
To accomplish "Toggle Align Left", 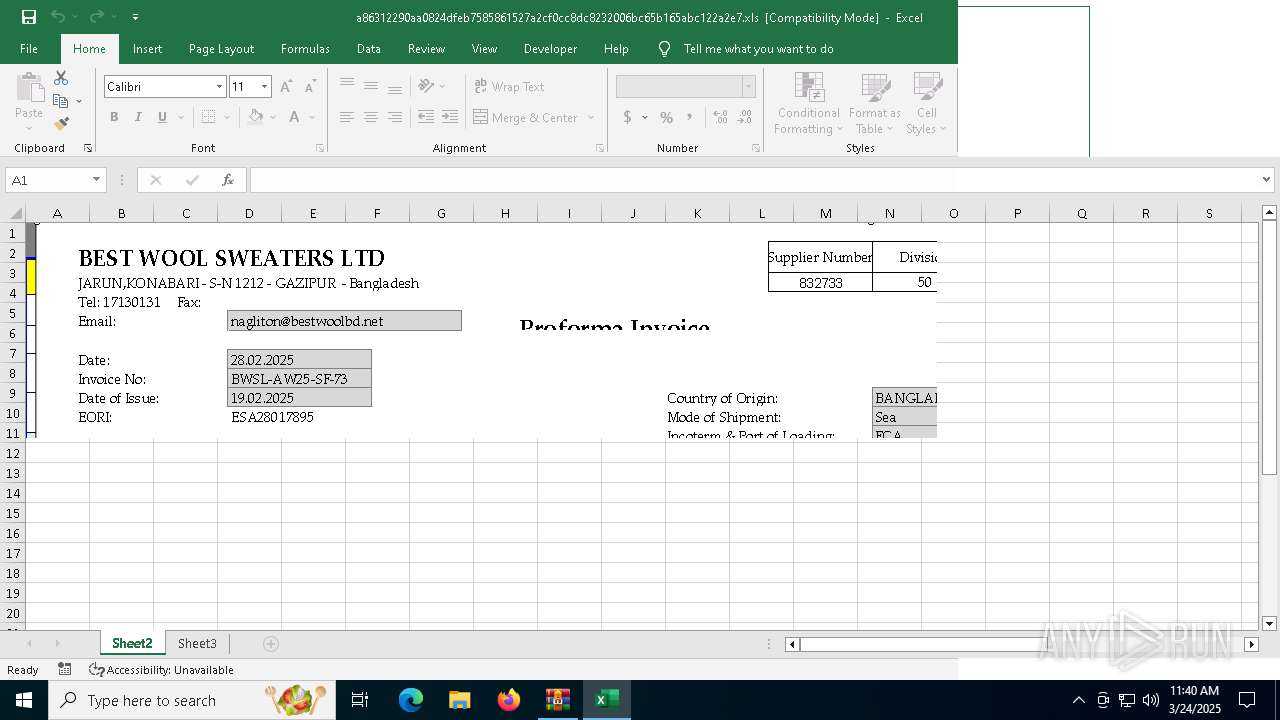I will [347, 117].
